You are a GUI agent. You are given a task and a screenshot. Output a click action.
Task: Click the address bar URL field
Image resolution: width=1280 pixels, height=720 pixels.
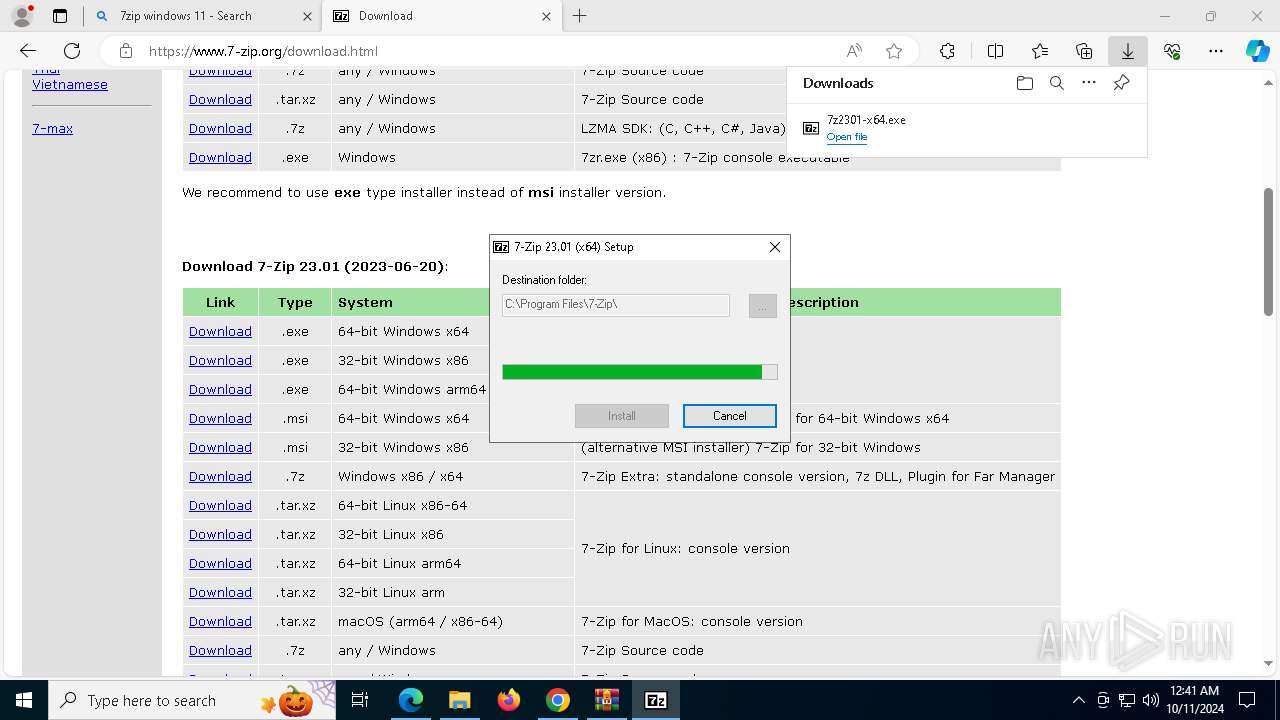click(x=480, y=51)
